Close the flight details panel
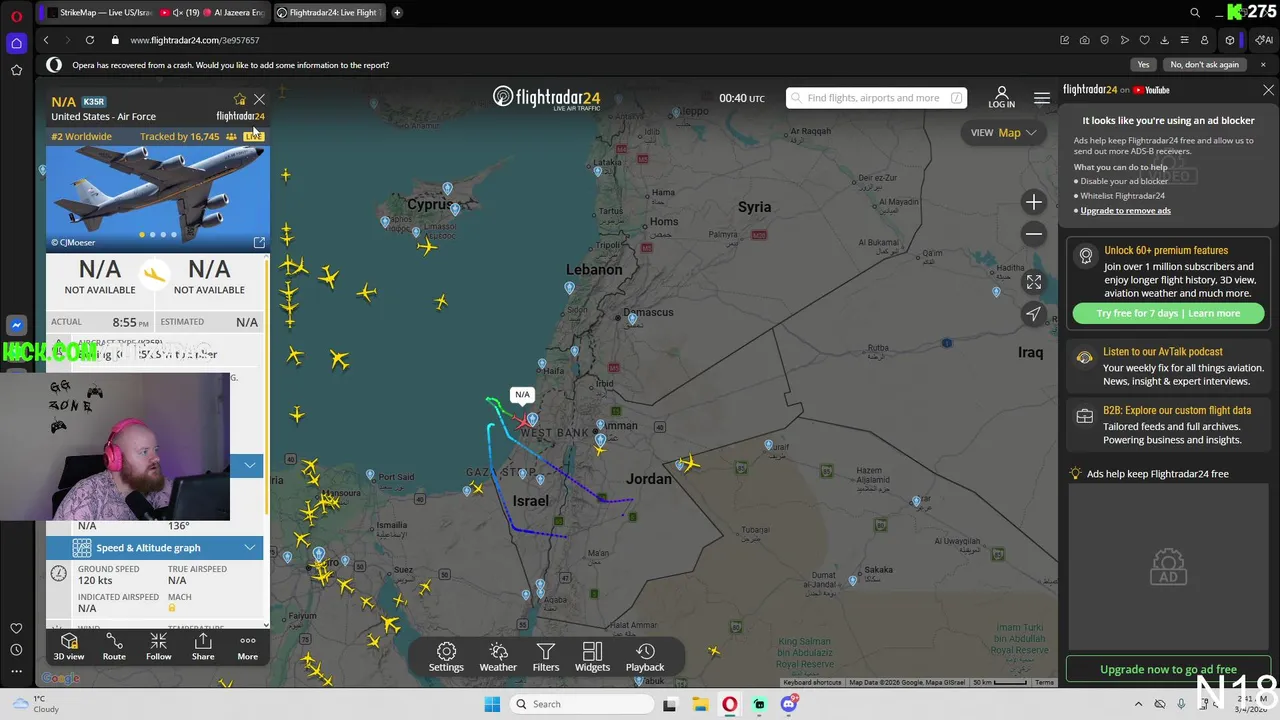Screen dimensions: 1280x720 pyautogui.click(x=259, y=99)
